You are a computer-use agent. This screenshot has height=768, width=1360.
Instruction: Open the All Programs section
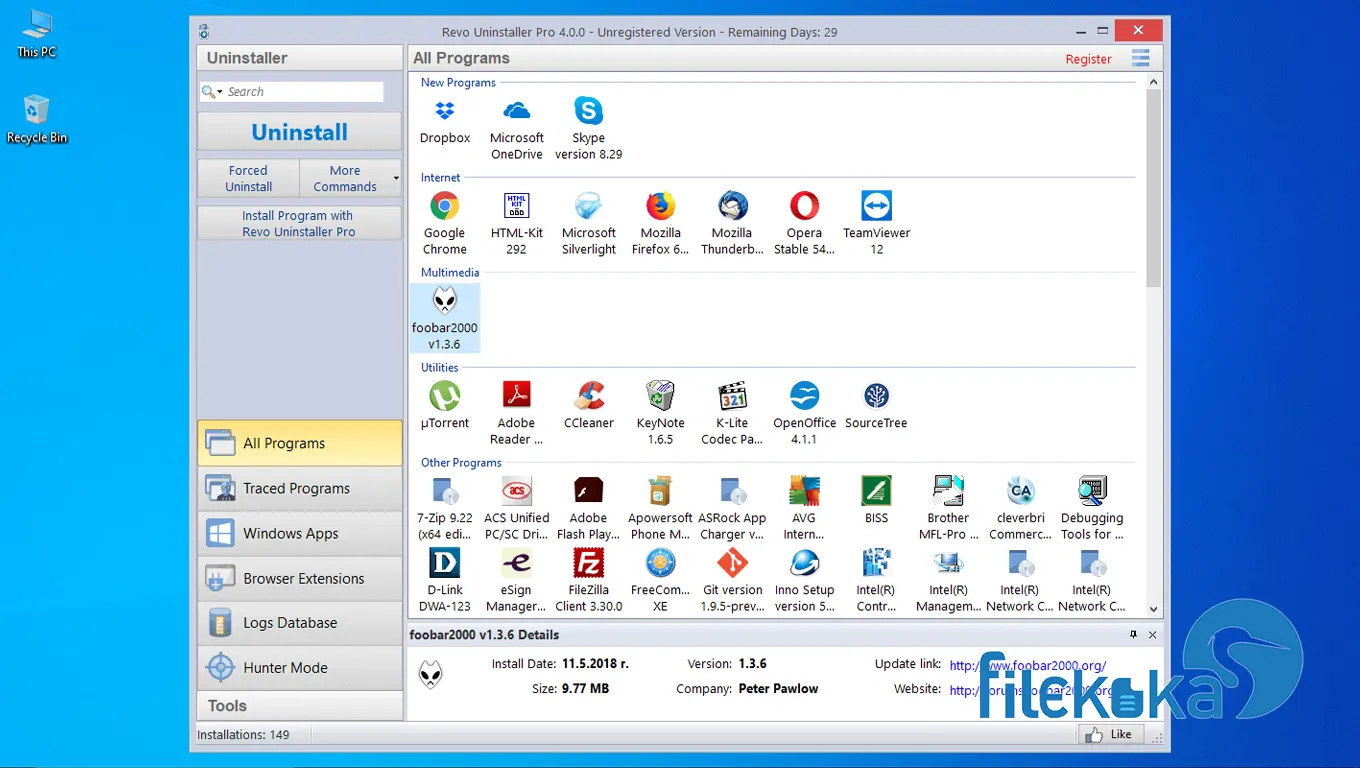[300, 443]
